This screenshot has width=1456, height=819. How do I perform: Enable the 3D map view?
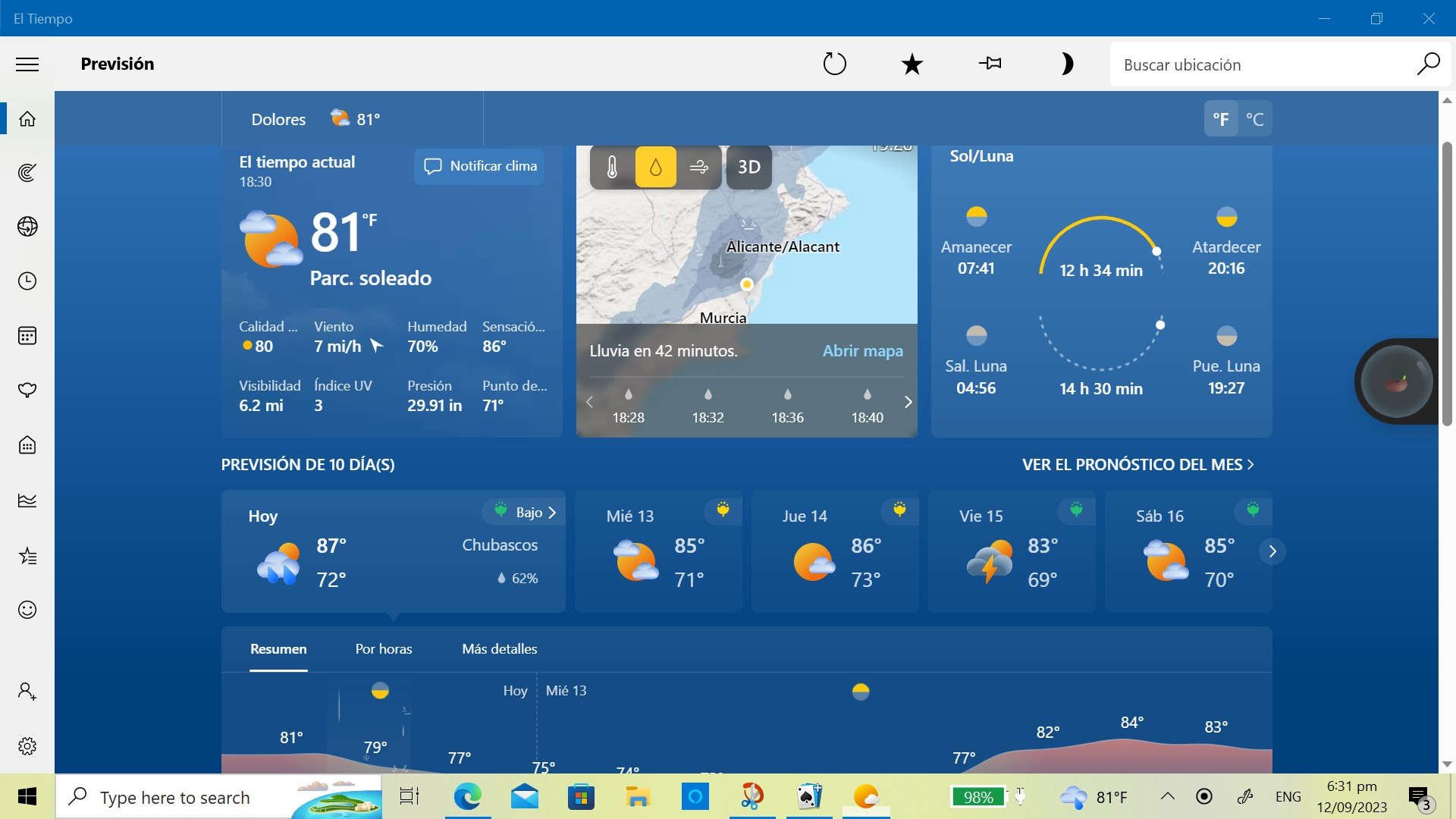coord(748,167)
